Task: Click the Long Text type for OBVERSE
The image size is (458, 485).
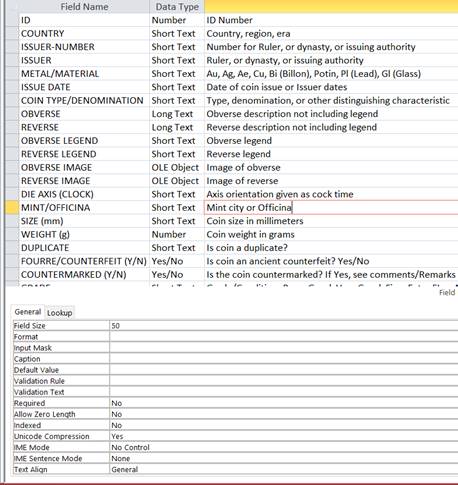Action: [177, 114]
